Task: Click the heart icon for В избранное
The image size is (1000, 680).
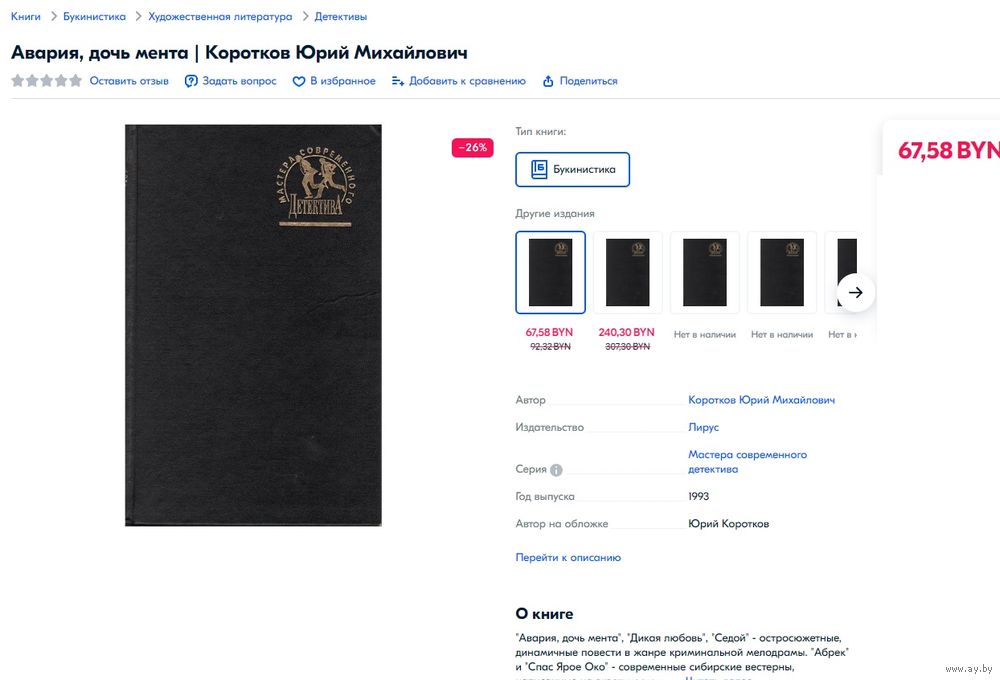Action: tap(298, 81)
